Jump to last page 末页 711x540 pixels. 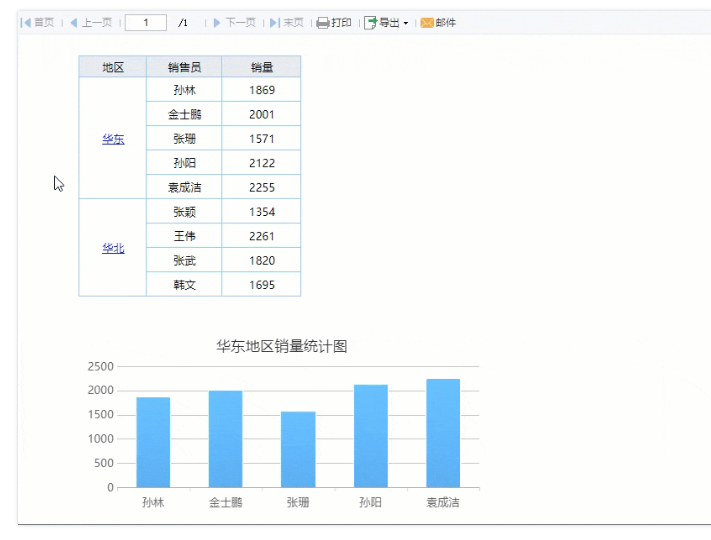(x=287, y=23)
